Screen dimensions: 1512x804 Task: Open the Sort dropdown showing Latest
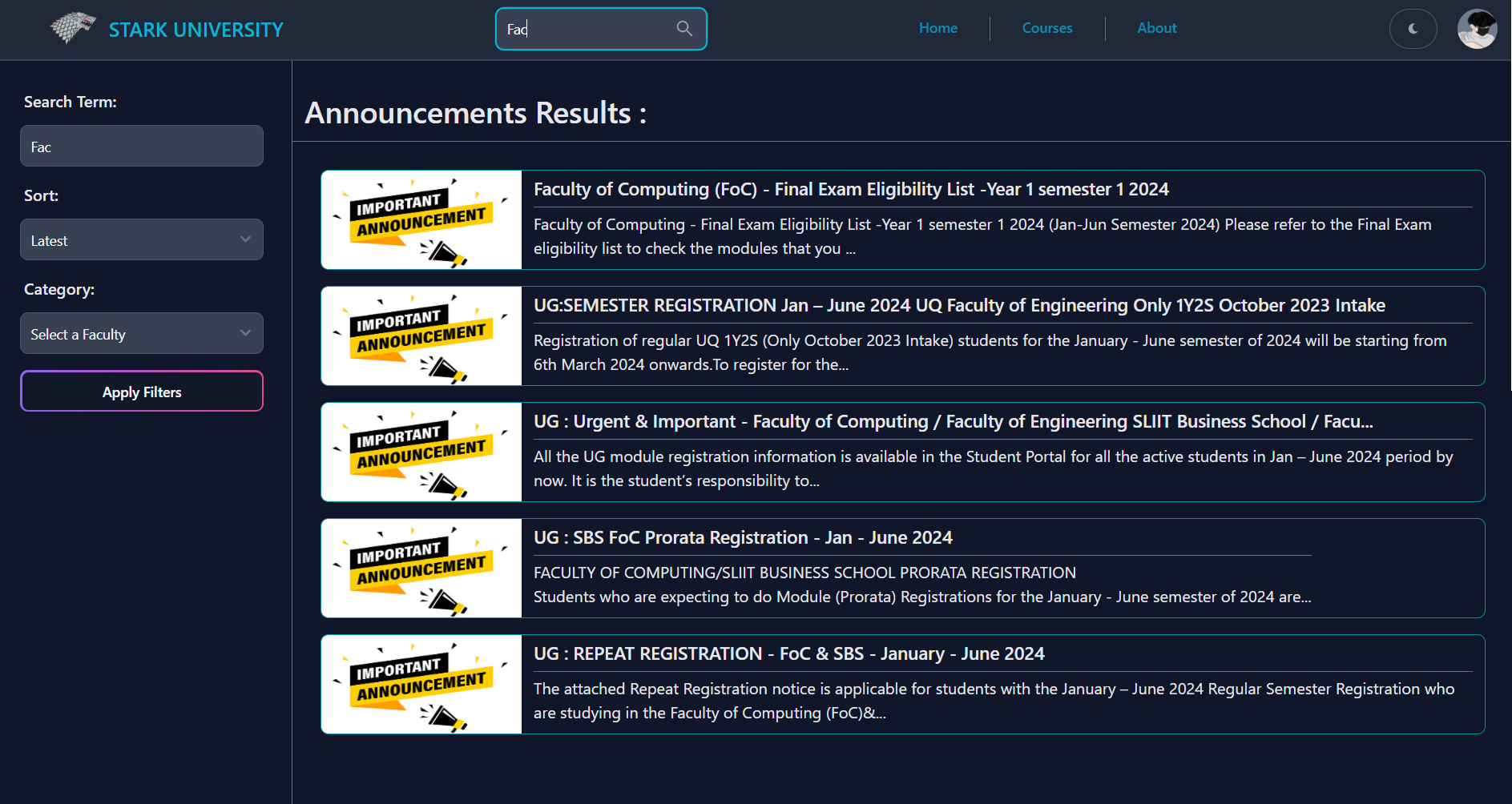(141, 239)
